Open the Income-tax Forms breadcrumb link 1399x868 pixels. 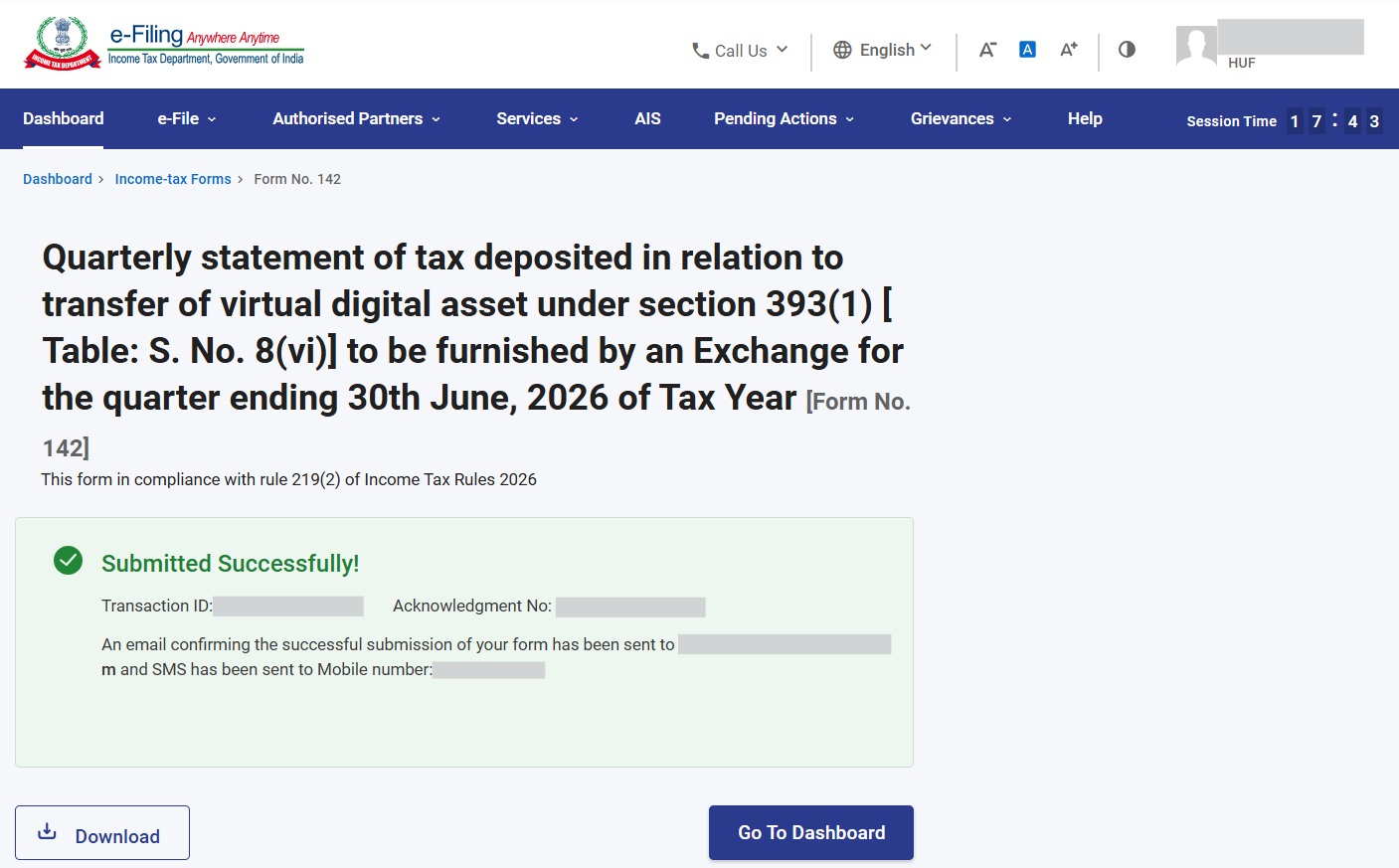click(173, 179)
